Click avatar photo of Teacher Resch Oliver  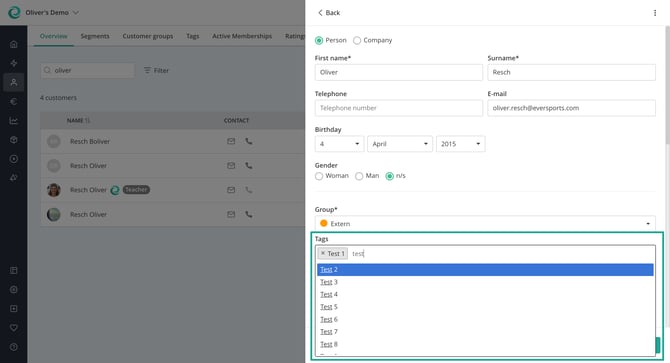pyautogui.click(x=54, y=190)
